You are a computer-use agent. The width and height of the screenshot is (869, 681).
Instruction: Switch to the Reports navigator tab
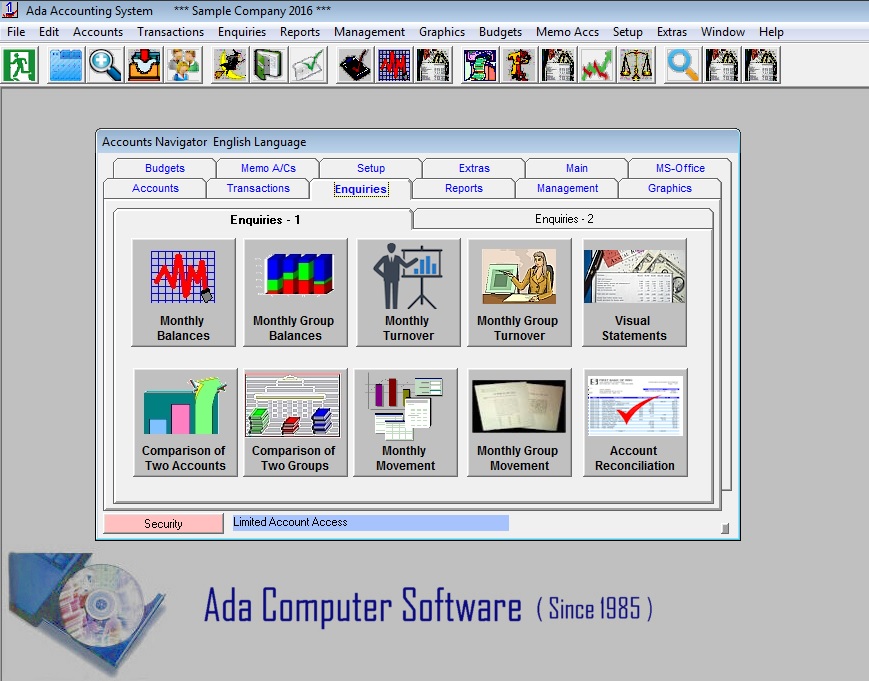point(464,188)
